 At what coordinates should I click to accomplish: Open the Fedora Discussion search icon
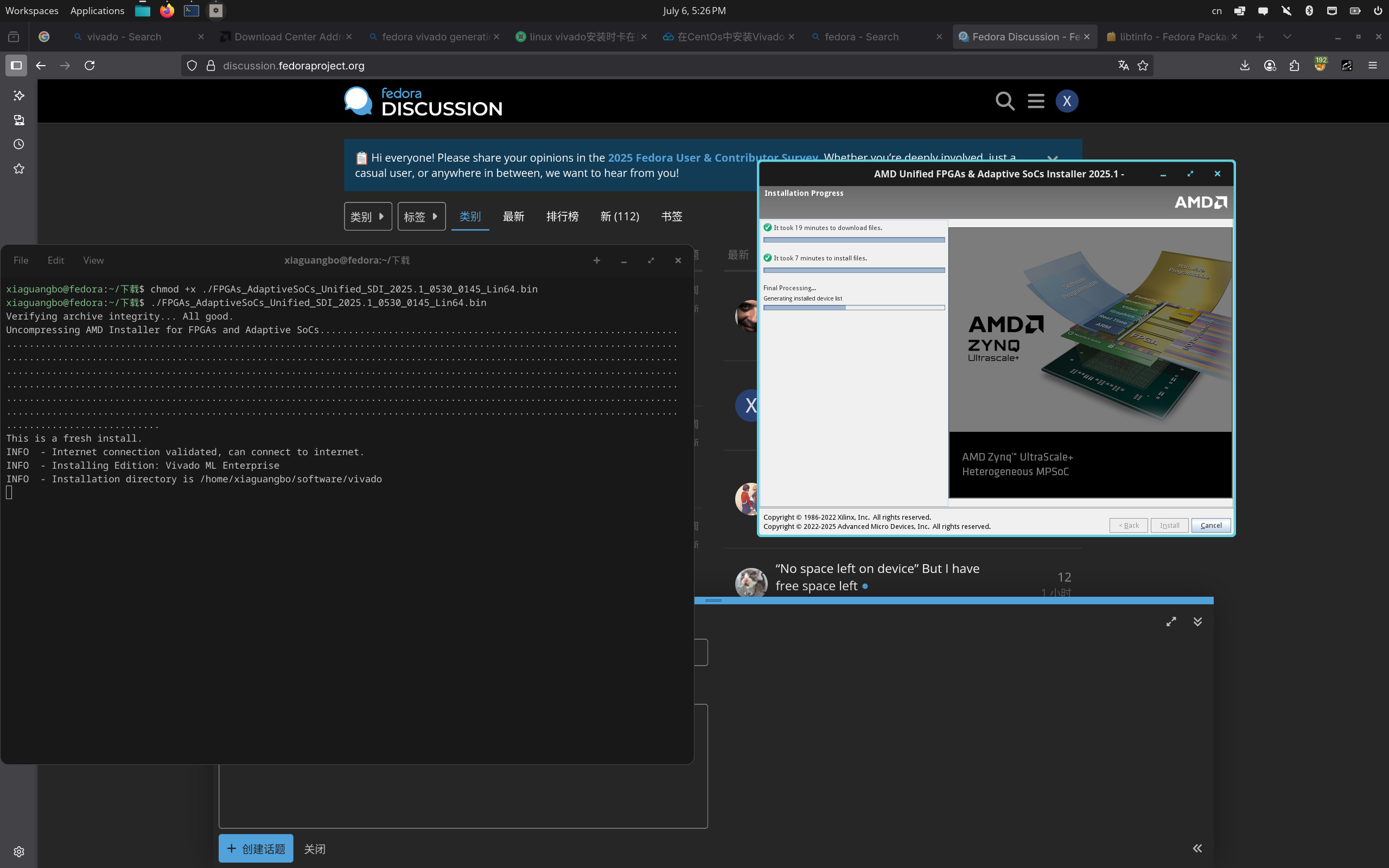pyautogui.click(x=1004, y=101)
